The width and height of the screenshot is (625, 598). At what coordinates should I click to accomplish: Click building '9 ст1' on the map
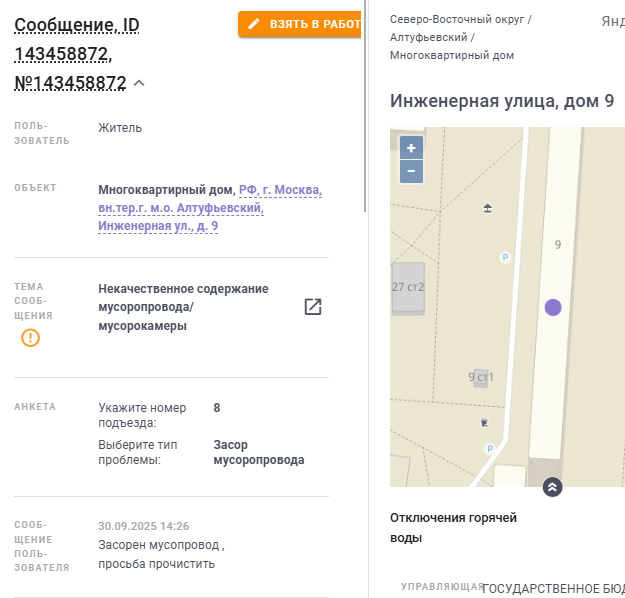pos(481,377)
